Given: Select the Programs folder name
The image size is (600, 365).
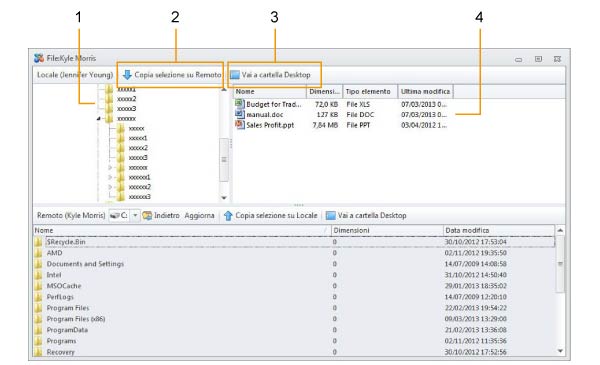Looking at the screenshot, I should click(61, 341).
